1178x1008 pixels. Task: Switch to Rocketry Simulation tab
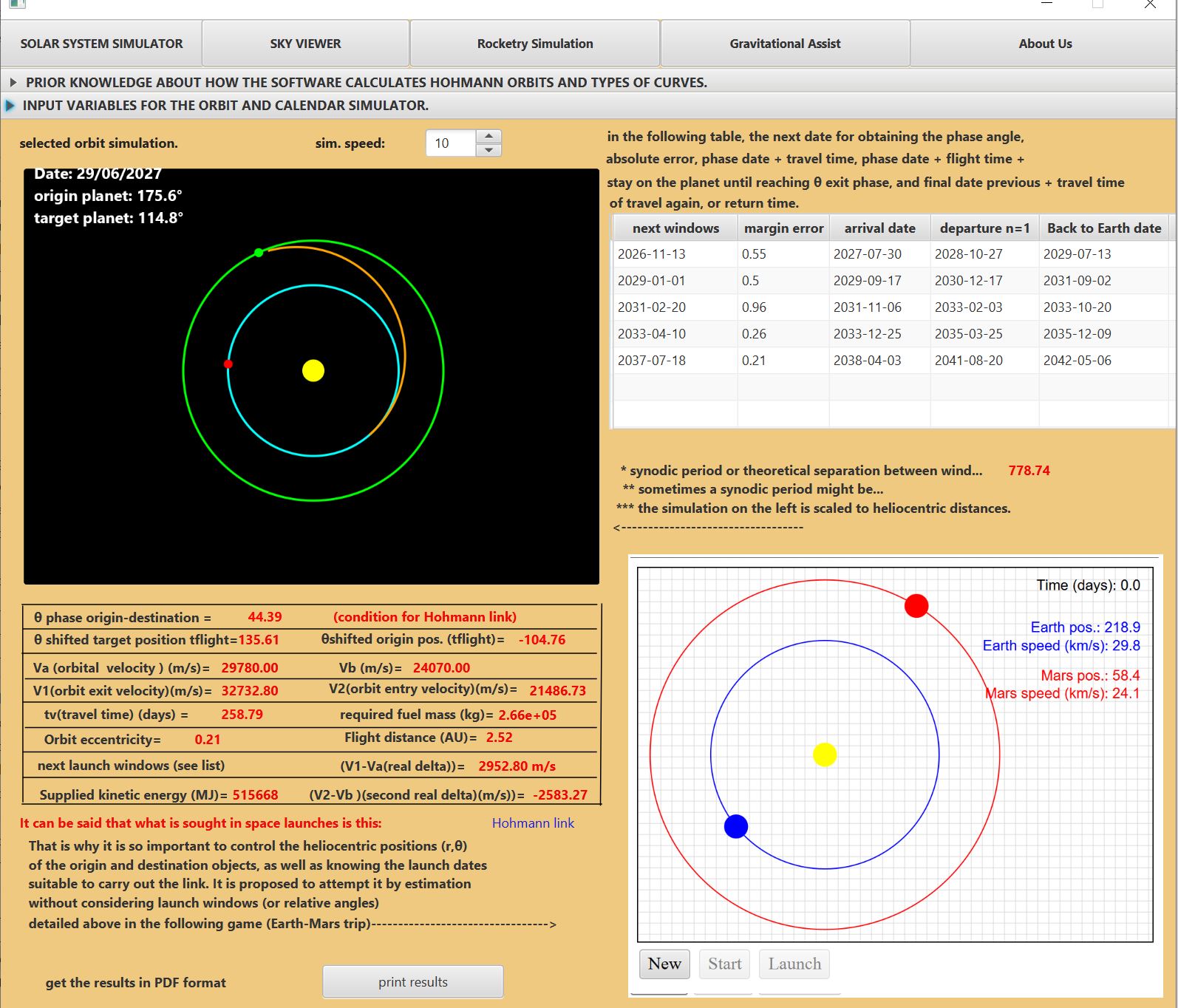(535, 44)
